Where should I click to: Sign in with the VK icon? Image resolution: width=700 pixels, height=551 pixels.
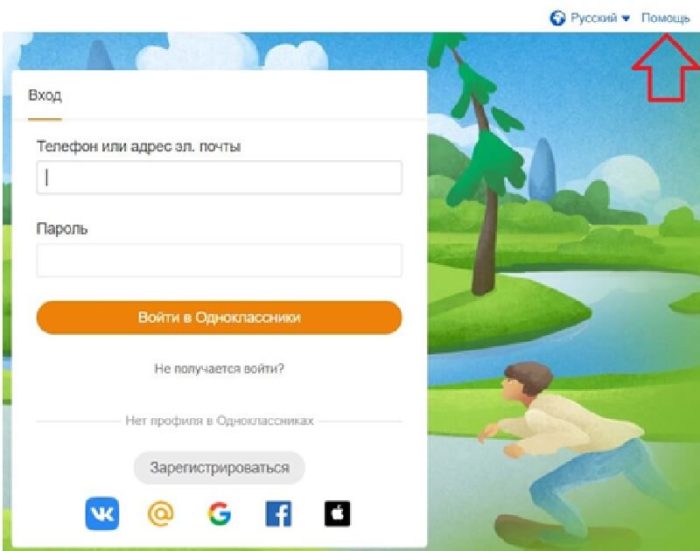tap(102, 513)
